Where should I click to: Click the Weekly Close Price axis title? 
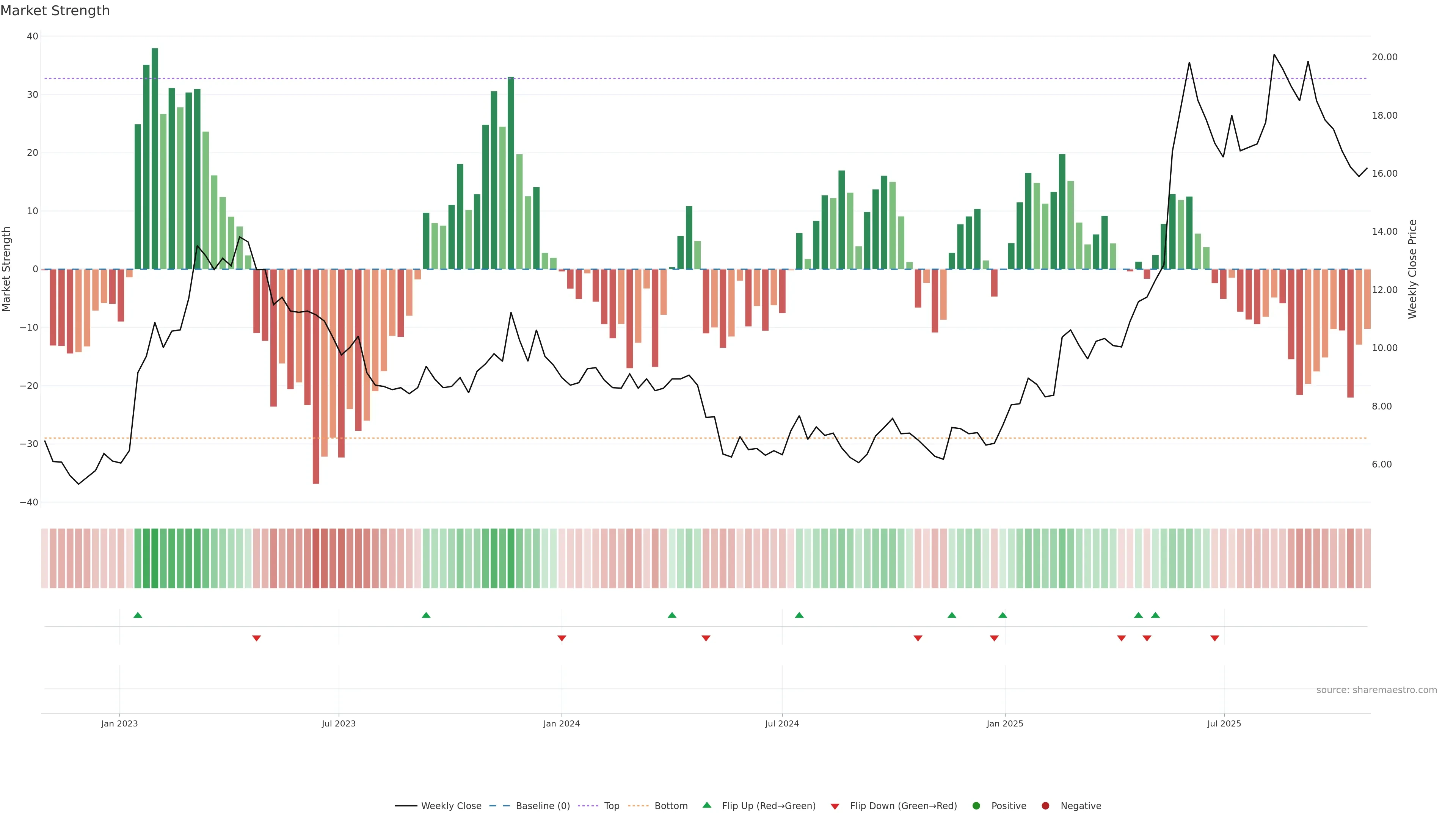tap(1412, 269)
